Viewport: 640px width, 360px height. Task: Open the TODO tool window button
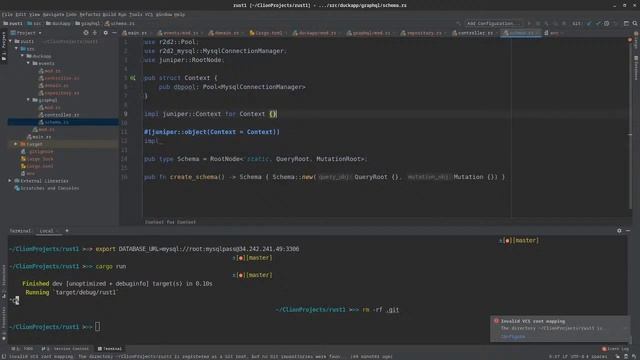click(x=23, y=349)
